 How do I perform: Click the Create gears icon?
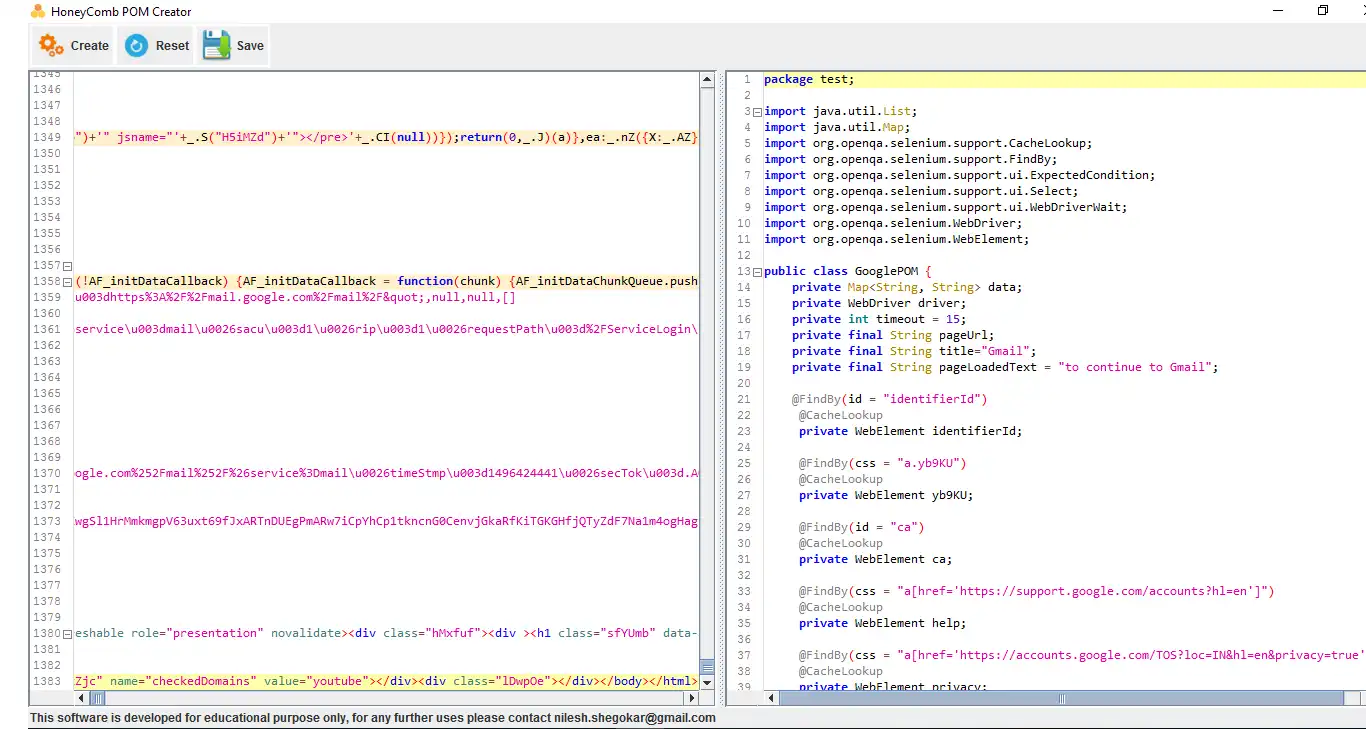click(x=51, y=45)
